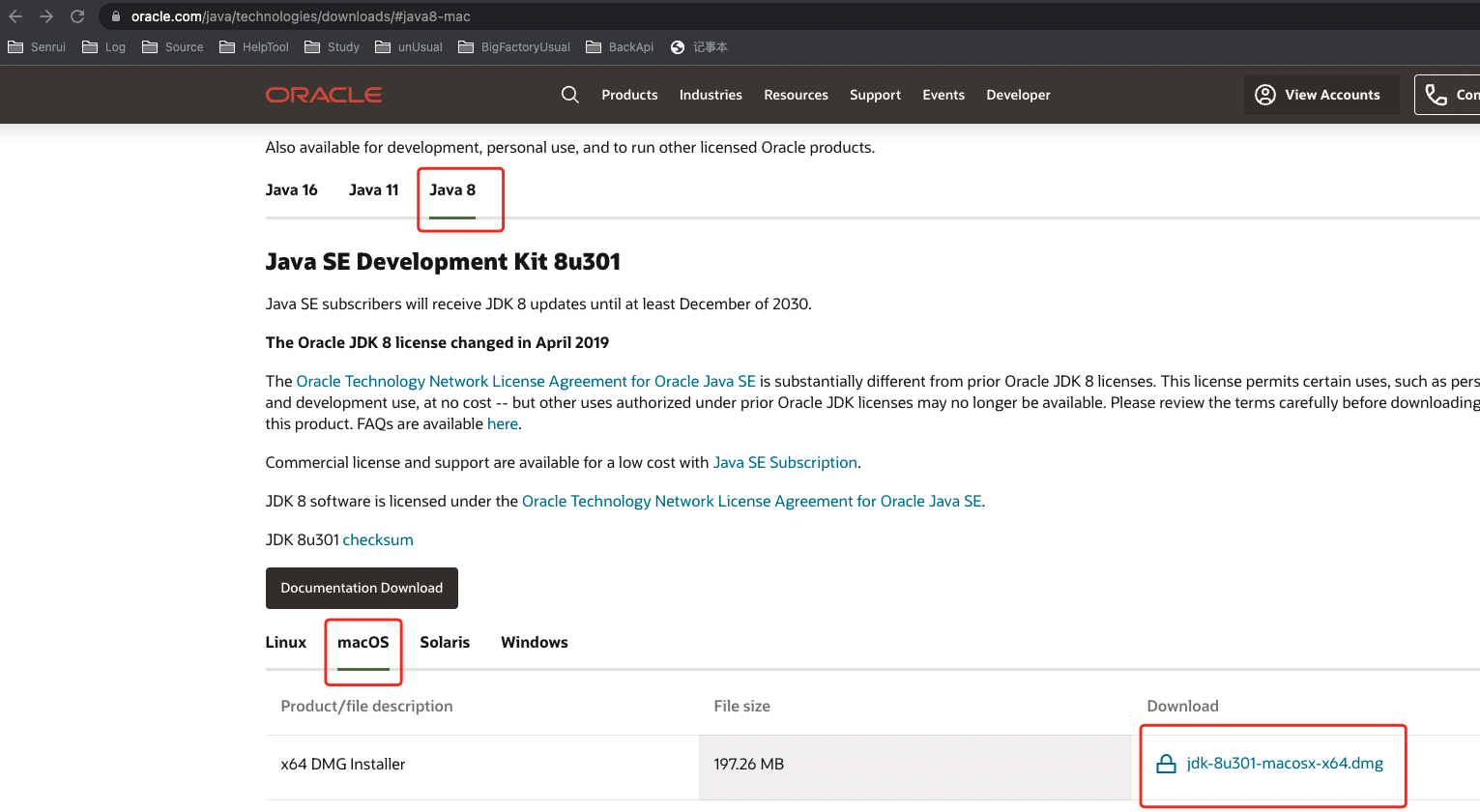Open the Industries menu
1480x812 pixels.
click(x=711, y=95)
